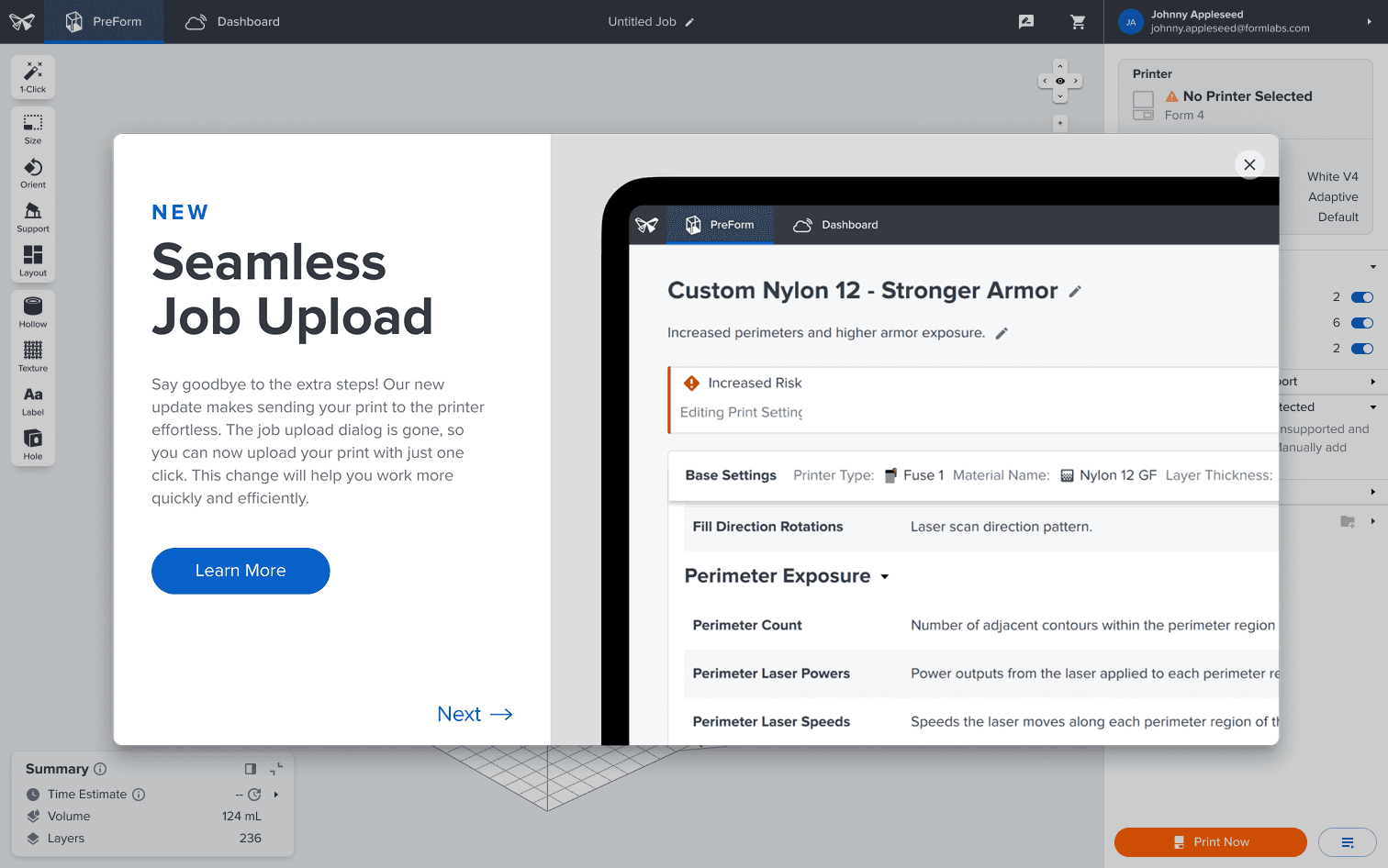Select the 1-Click tool

(x=33, y=77)
